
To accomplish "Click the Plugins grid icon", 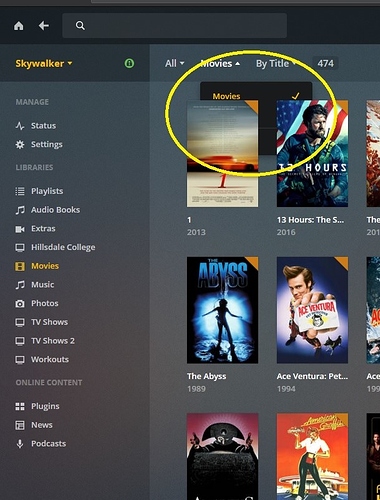I will pos(20,406).
